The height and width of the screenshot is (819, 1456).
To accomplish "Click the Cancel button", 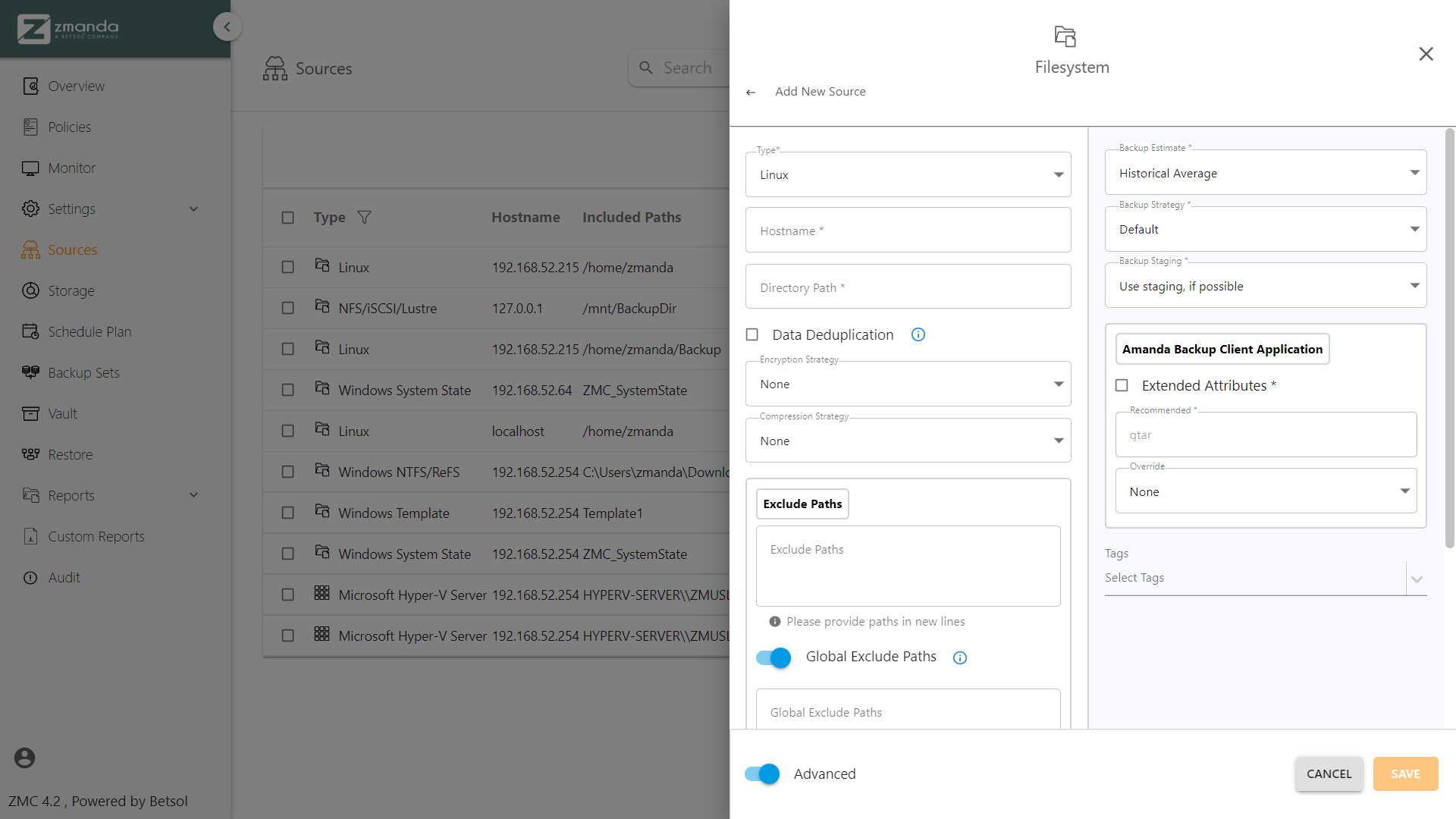I will click(1329, 773).
